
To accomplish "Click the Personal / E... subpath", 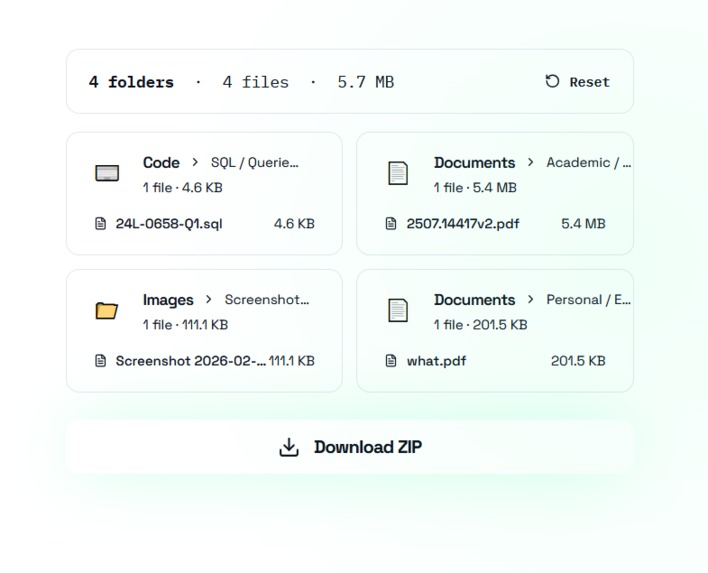I will (589, 300).
